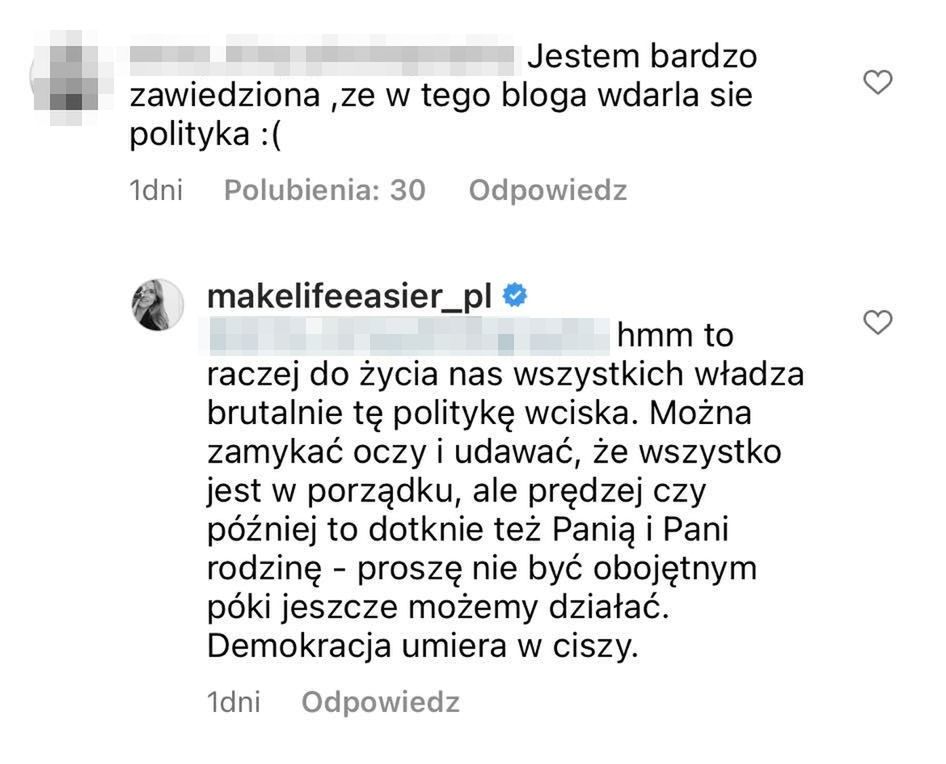Viewport: 946px width, 764px height.
Task: Open makelifeeasier_pl profile avatar
Action: [158, 304]
